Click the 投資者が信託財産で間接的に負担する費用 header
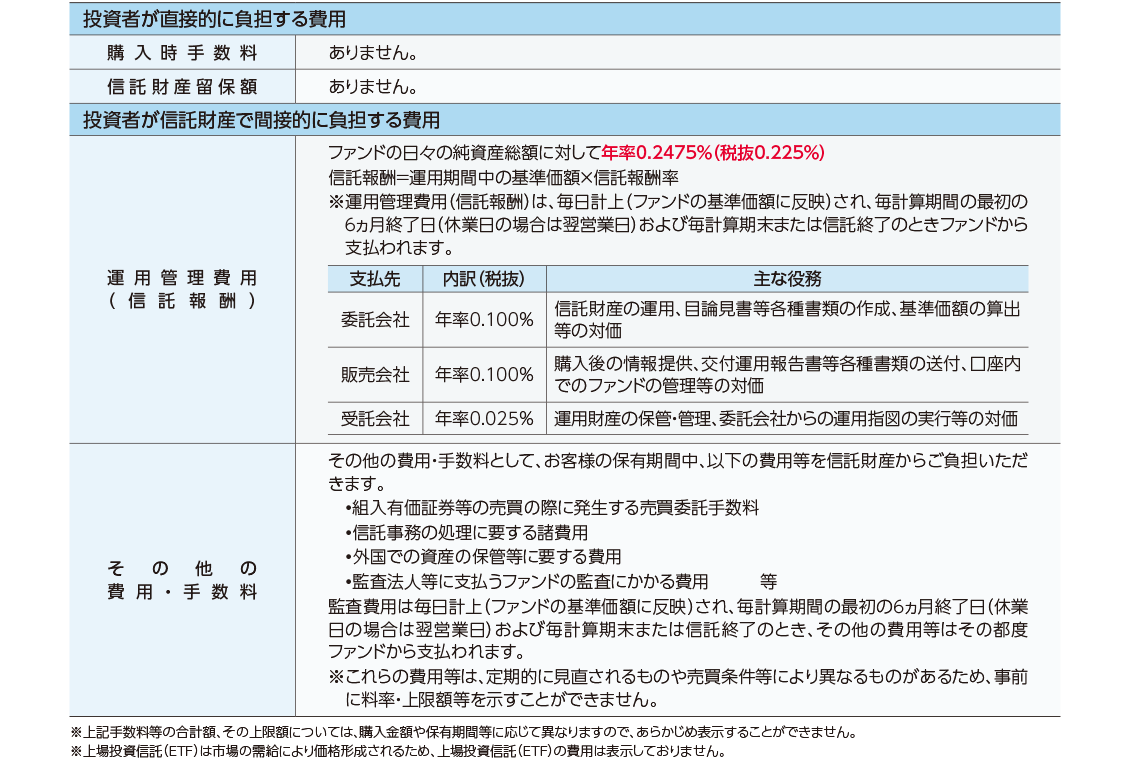1130x759 pixels. click(261, 120)
